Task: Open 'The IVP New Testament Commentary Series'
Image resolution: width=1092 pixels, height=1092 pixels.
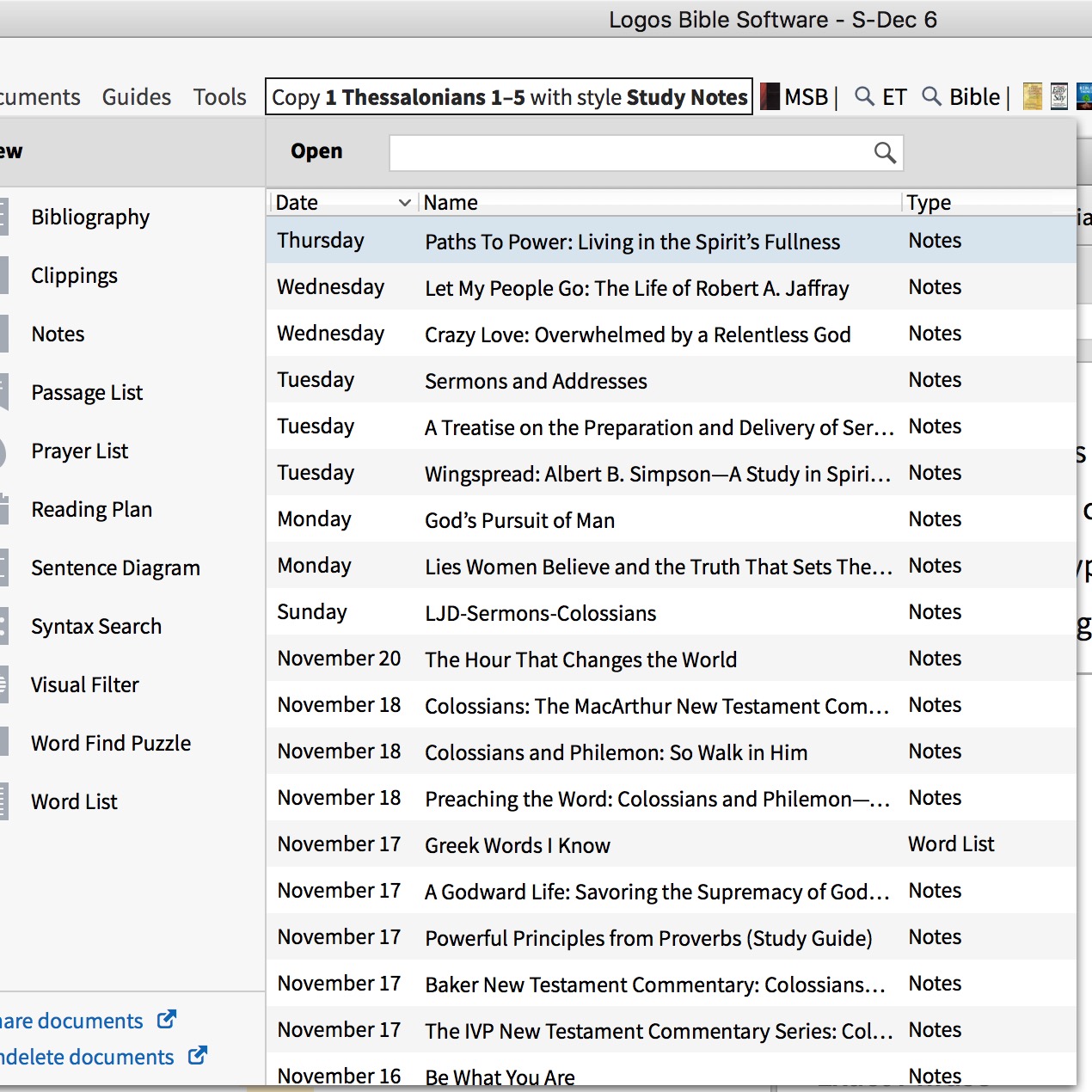Action: (671, 1030)
